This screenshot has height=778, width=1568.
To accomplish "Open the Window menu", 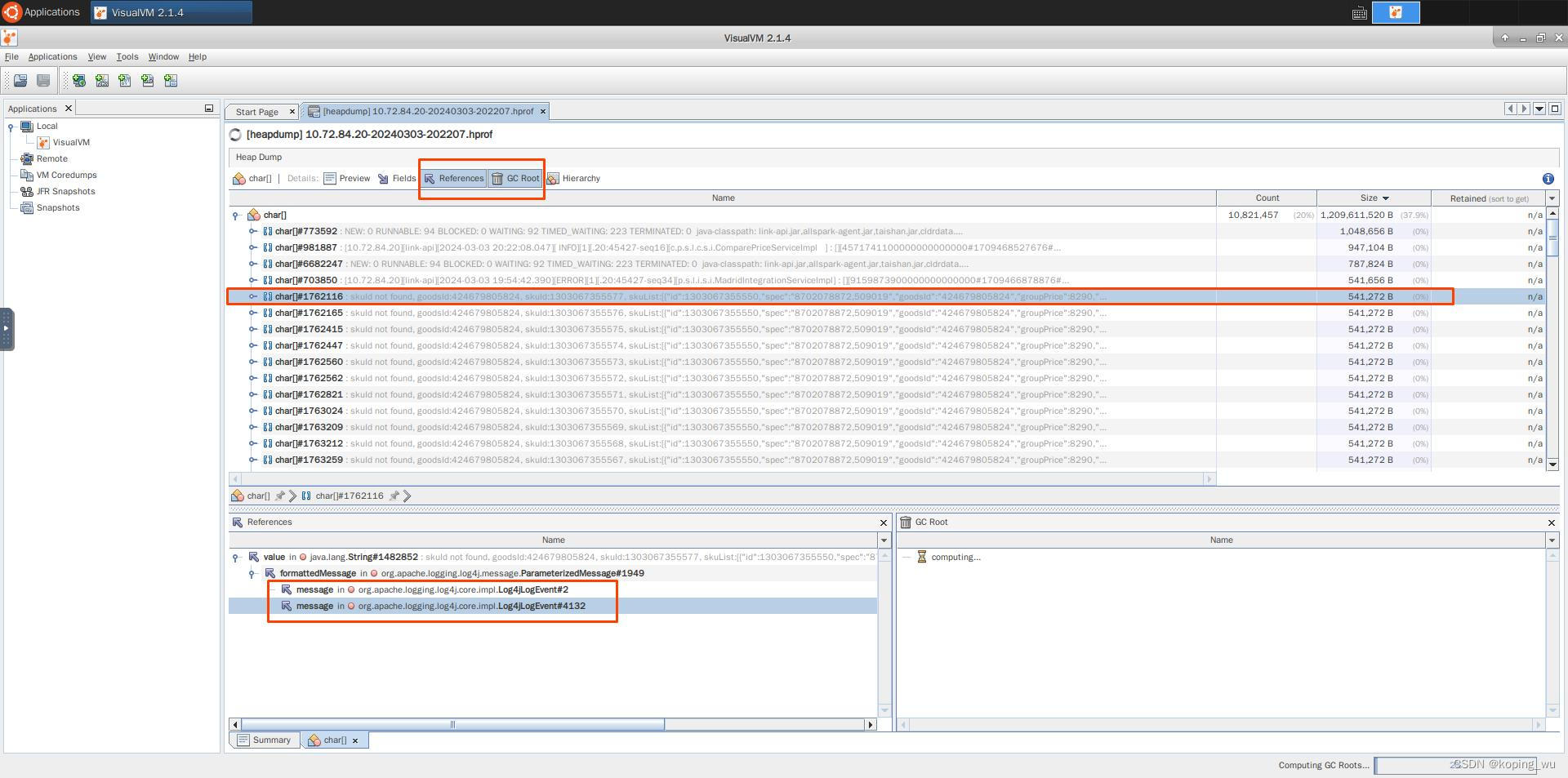I will point(163,56).
